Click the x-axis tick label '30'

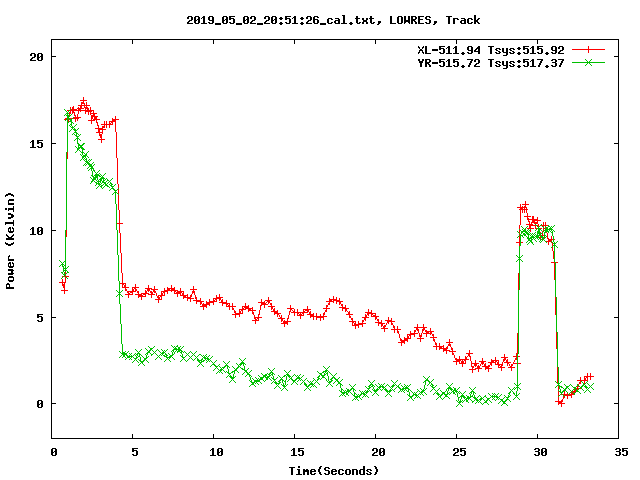click(x=540, y=452)
